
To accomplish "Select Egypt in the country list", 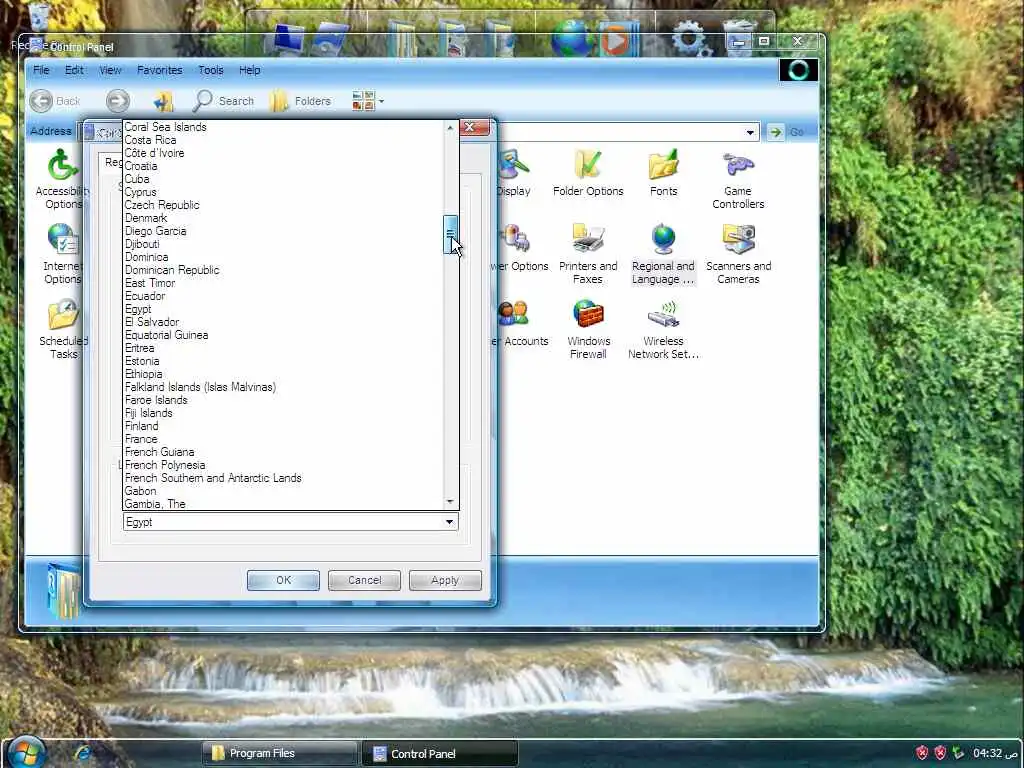I will point(138,309).
